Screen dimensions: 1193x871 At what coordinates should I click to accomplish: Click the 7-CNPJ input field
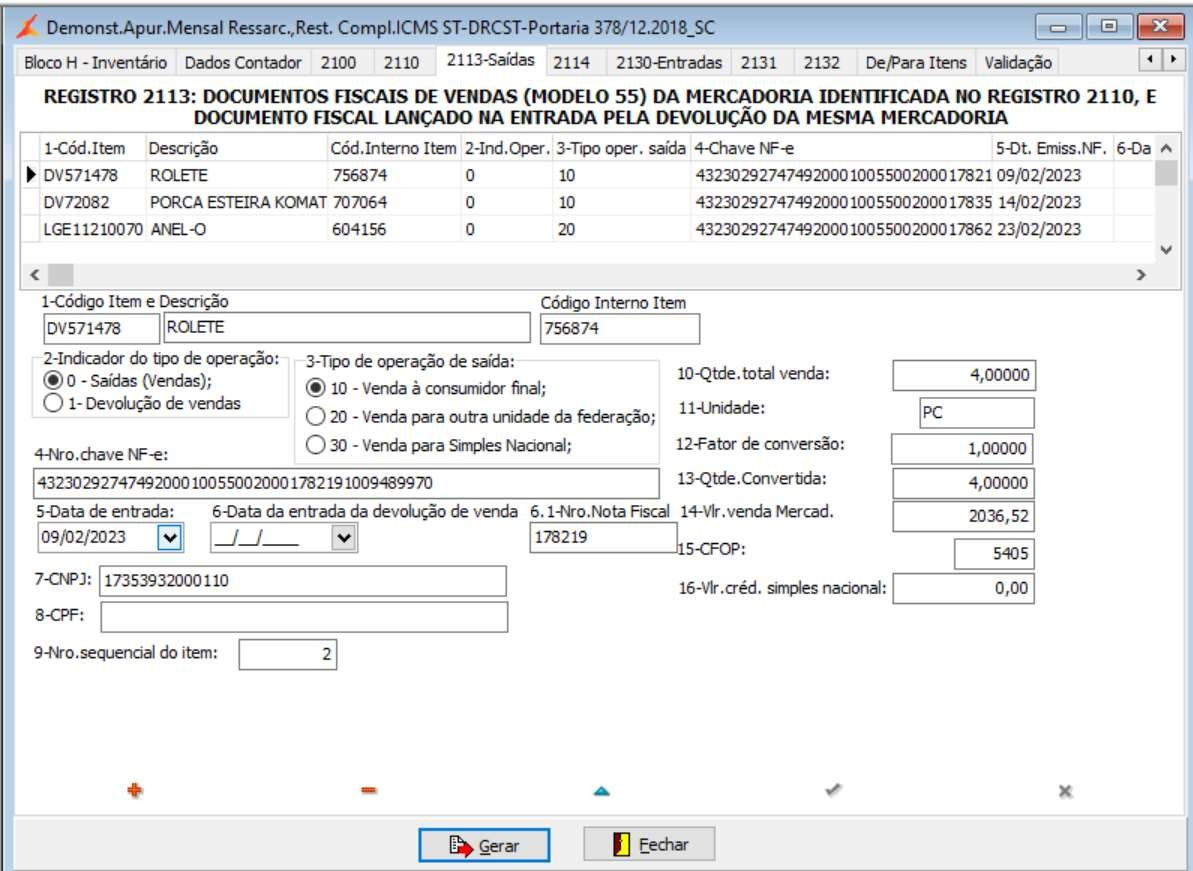(303, 581)
